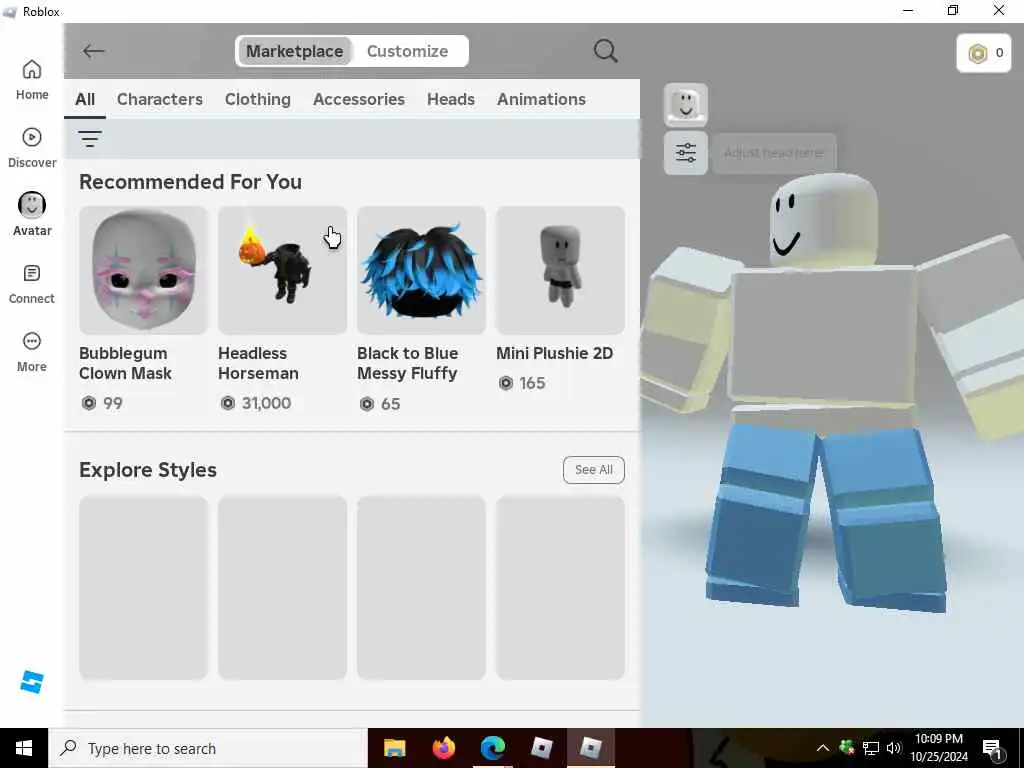Open the Heads tab
The image size is (1024, 768).
[x=451, y=99]
